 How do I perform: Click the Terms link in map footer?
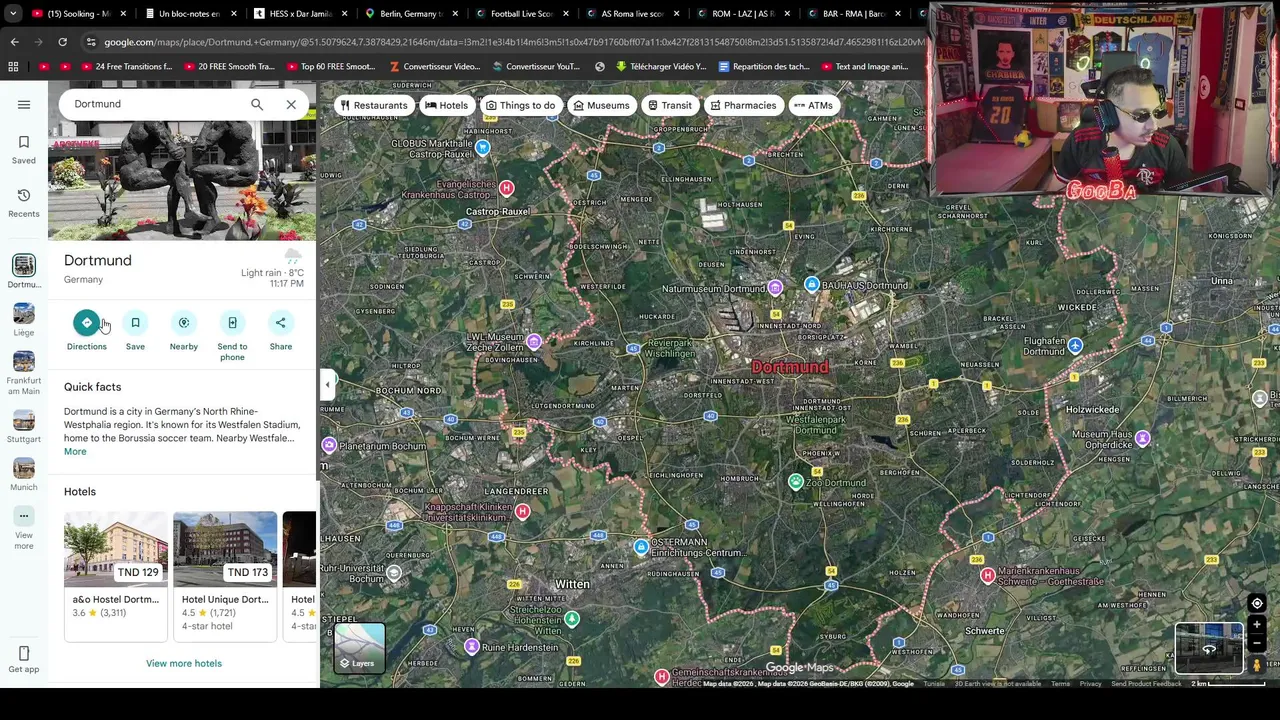(1060, 684)
